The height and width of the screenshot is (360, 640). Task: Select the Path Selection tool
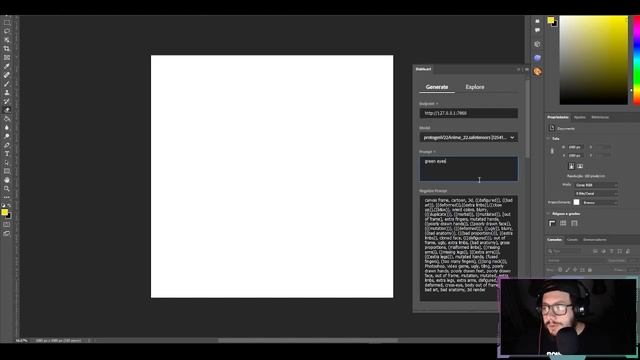[x=7, y=162]
